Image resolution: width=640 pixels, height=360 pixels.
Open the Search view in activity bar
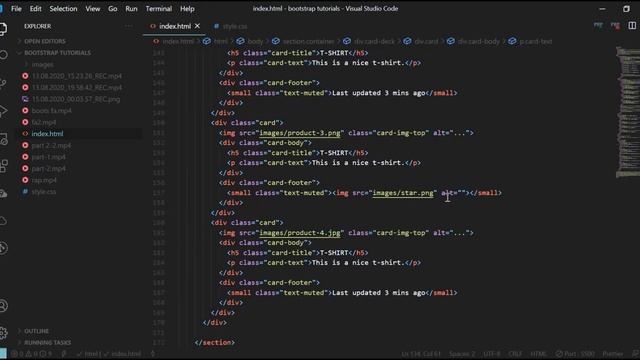coord(3,55)
